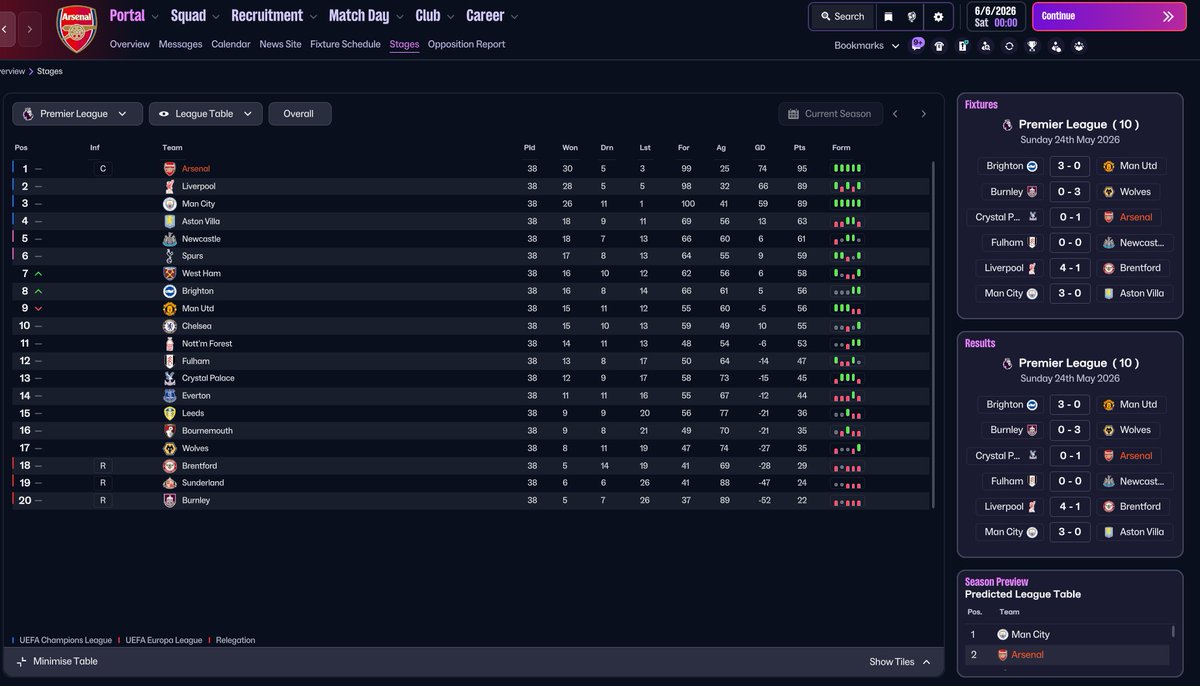Open the bookmark icon next to Search

888,17
